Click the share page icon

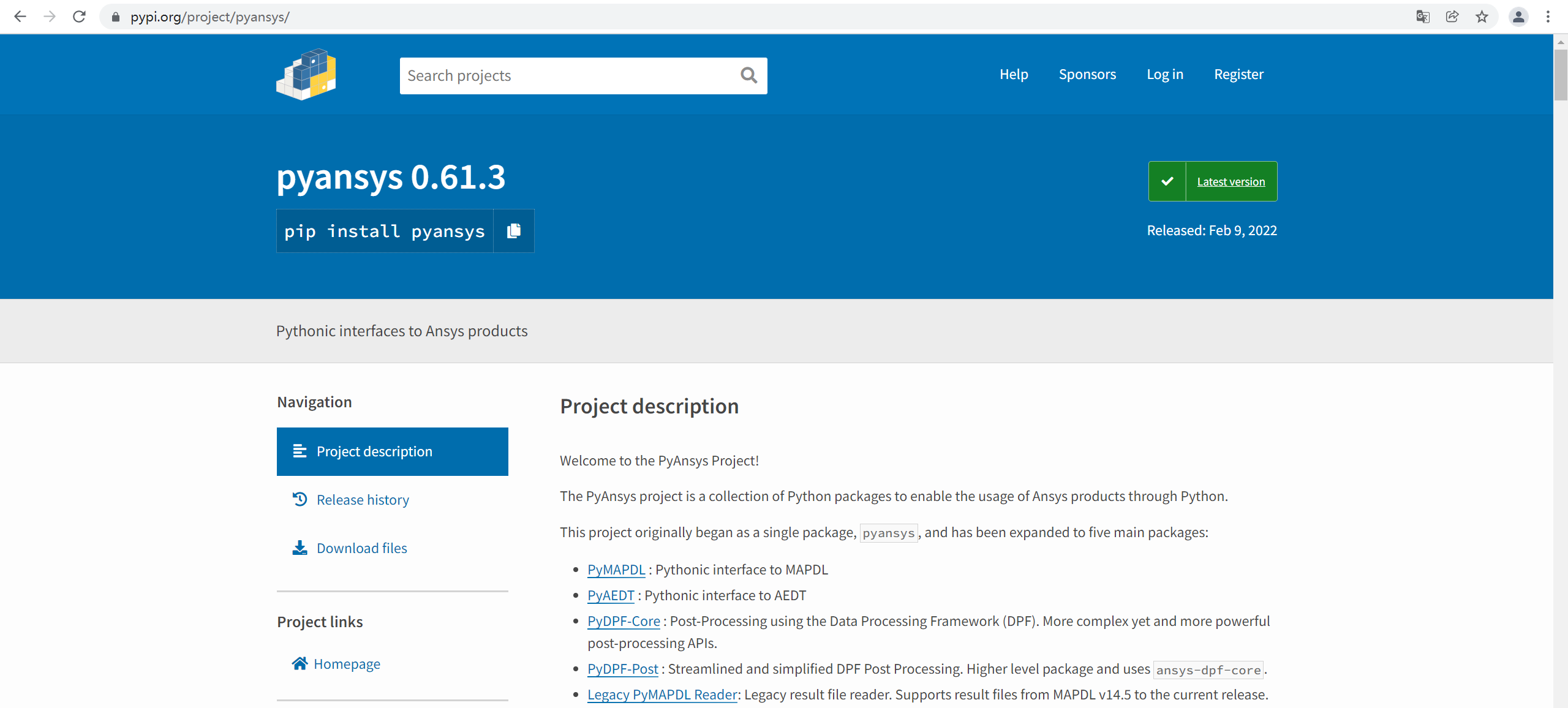1452,17
